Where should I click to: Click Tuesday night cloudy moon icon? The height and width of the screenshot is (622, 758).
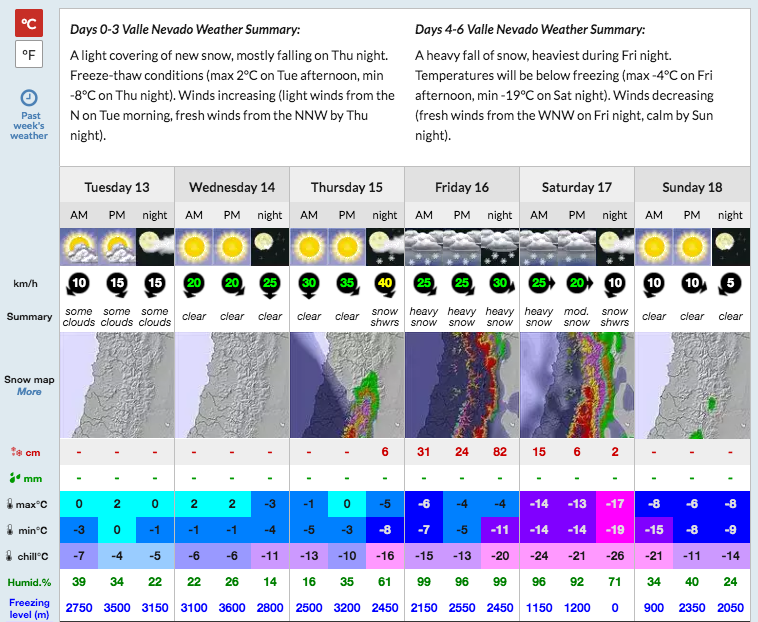pos(155,247)
